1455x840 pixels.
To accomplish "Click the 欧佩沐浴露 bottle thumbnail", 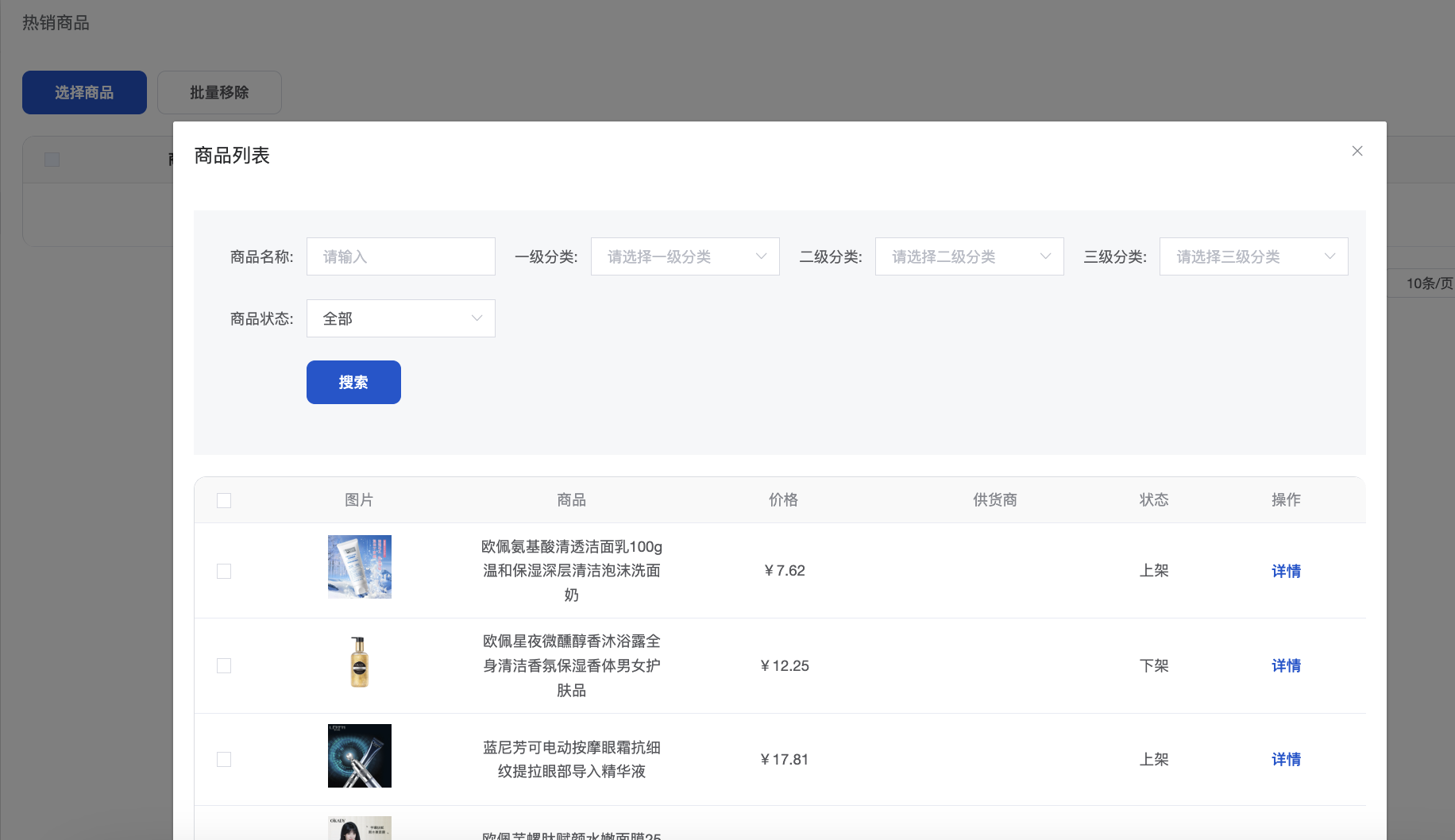I will (359, 662).
